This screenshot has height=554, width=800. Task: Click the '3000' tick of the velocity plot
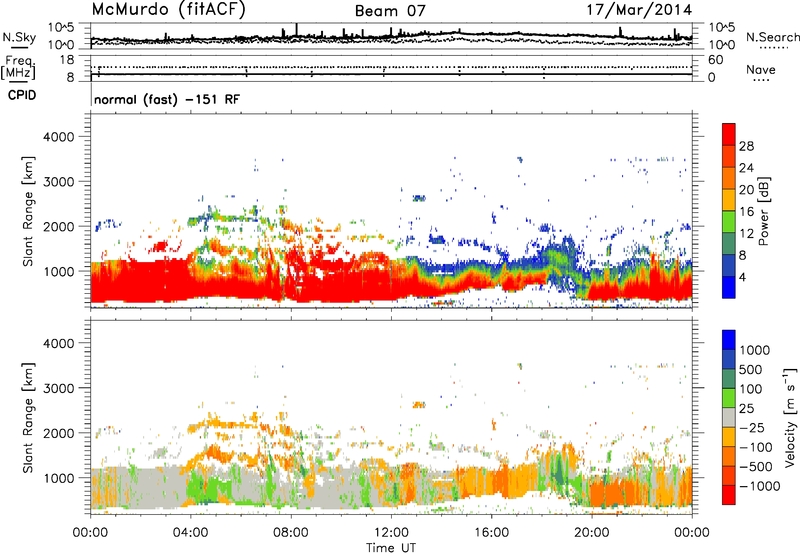tap(59, 388)
